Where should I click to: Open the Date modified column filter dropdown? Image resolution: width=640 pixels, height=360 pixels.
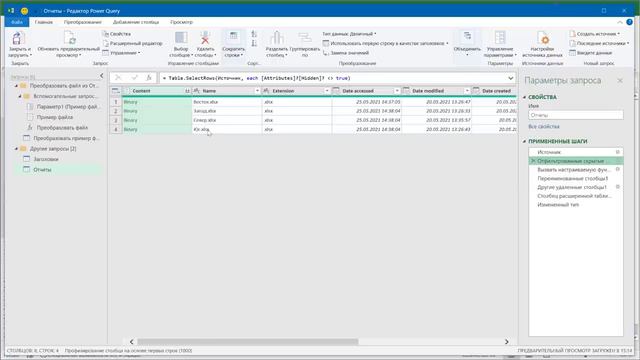pyautogui.click(x=467, y=91)
